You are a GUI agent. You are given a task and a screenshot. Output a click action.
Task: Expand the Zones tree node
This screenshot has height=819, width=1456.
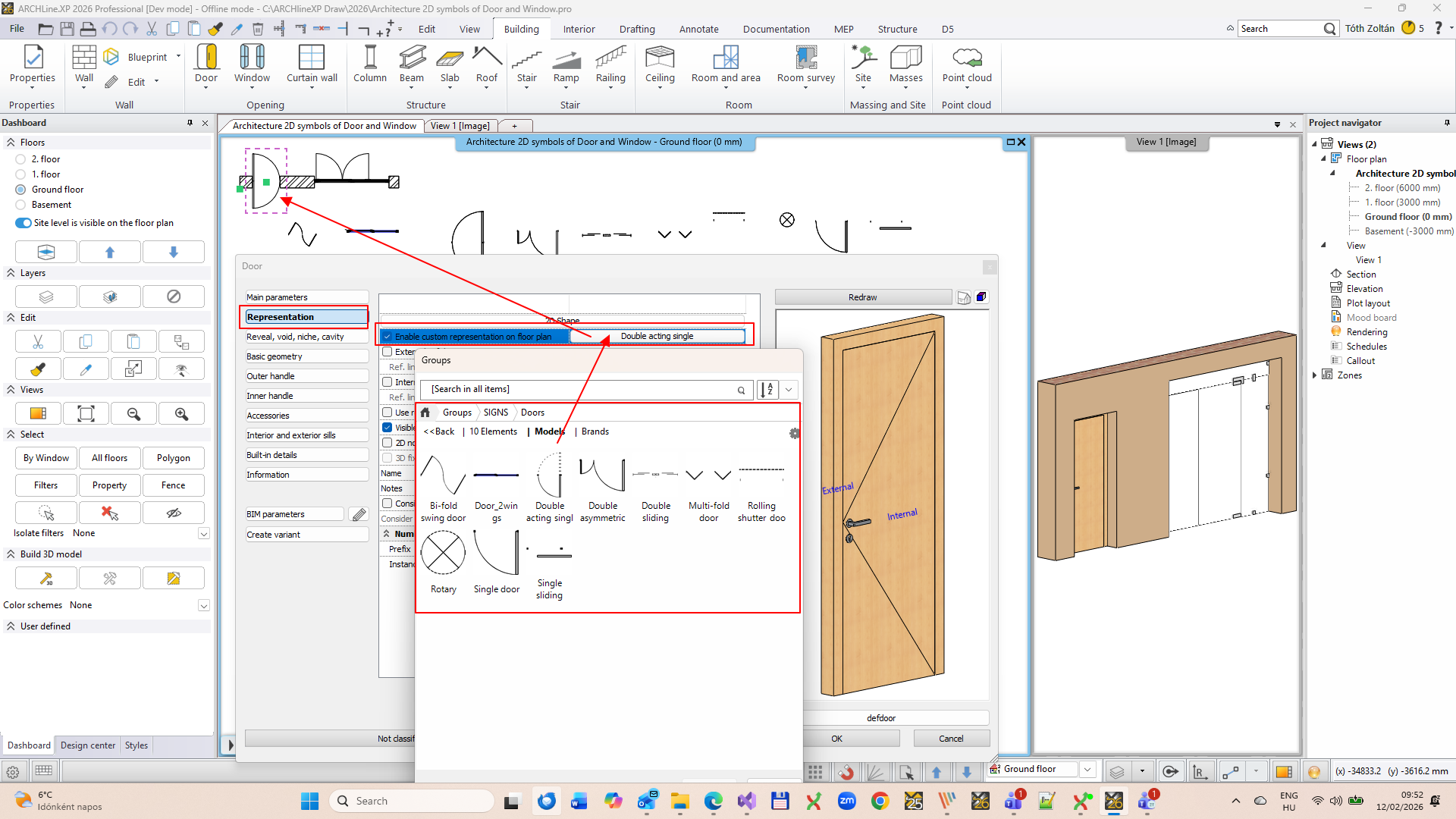click(x=1315, y=375)
